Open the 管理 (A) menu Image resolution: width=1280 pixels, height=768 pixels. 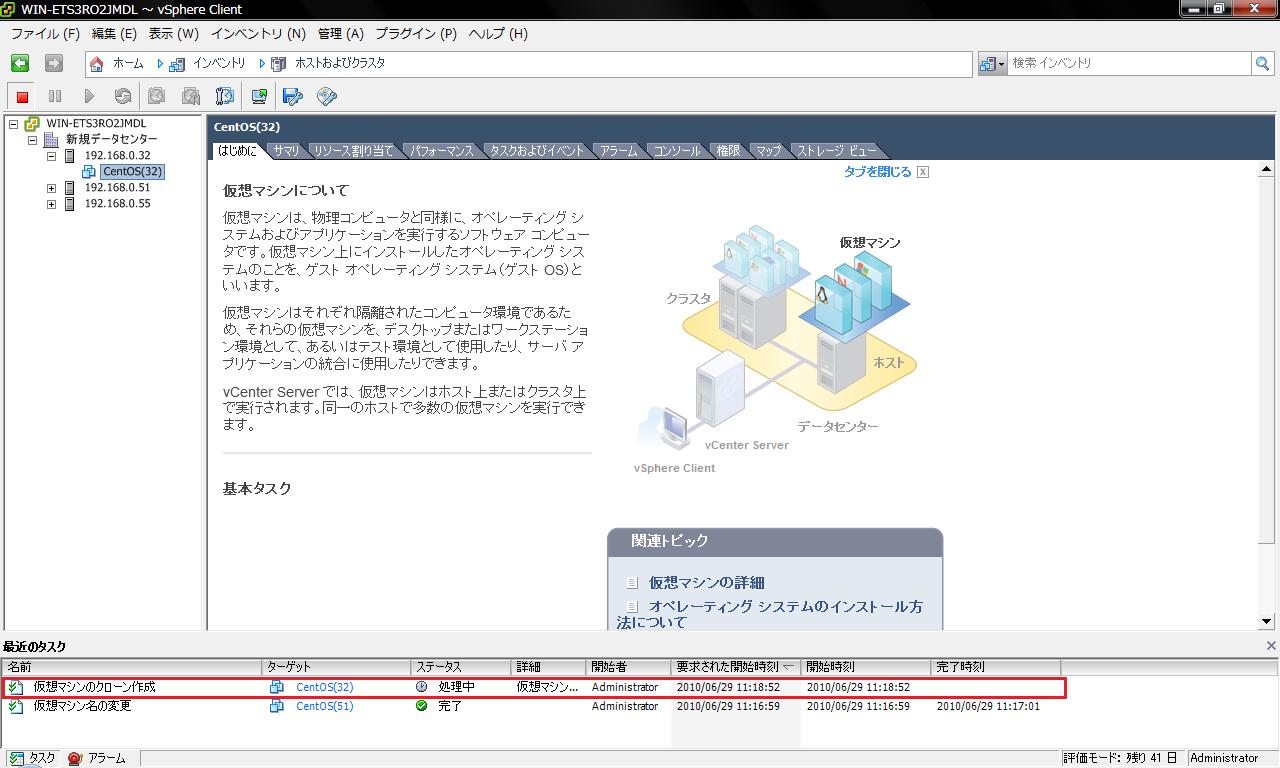tap(341, 33)
